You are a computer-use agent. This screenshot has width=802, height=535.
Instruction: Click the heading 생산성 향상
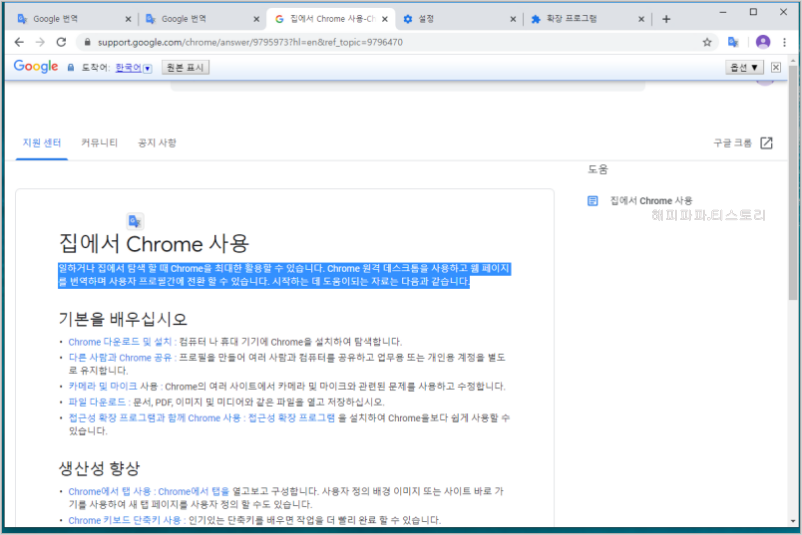(x=99, y=468)
